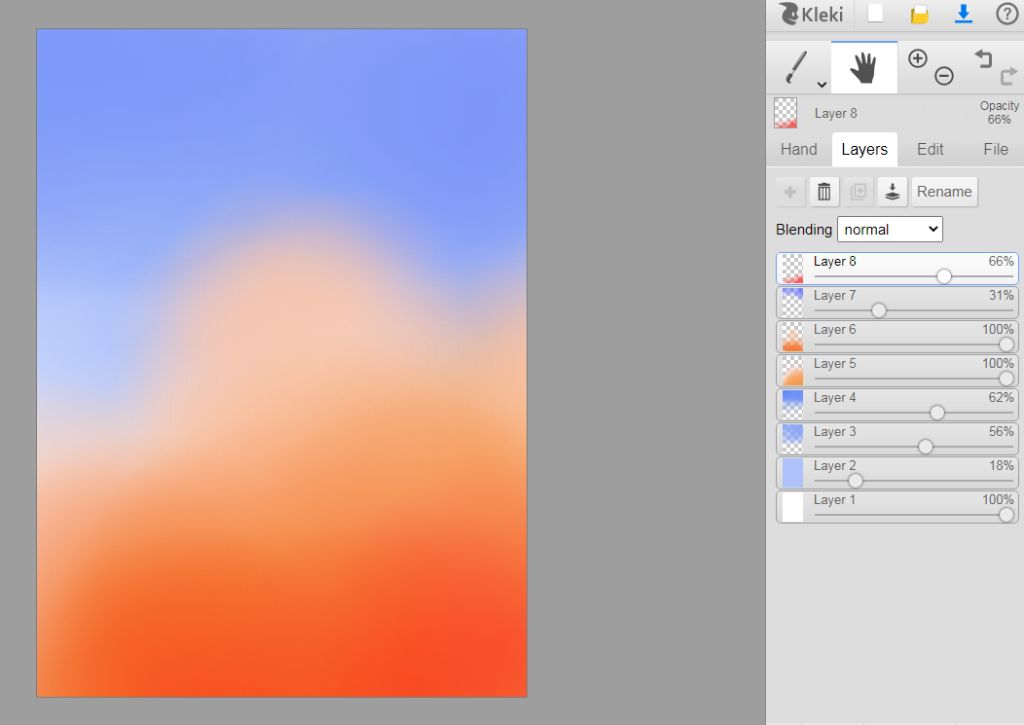The width and height of the screenshot is (1024, 725).
Task: Expand the brush tool chevron menu
Action: coord(822,84)
